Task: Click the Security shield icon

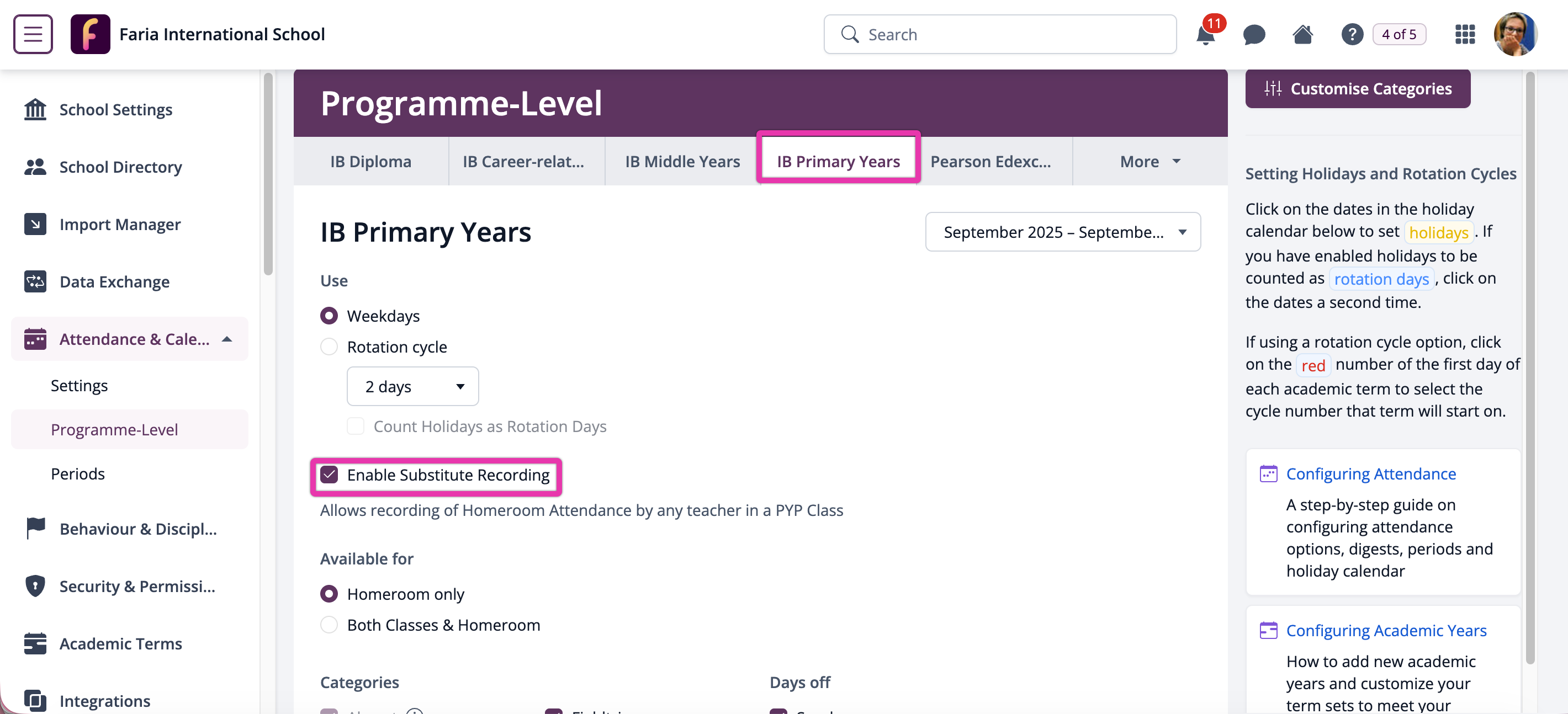Action: coord(35,585)
